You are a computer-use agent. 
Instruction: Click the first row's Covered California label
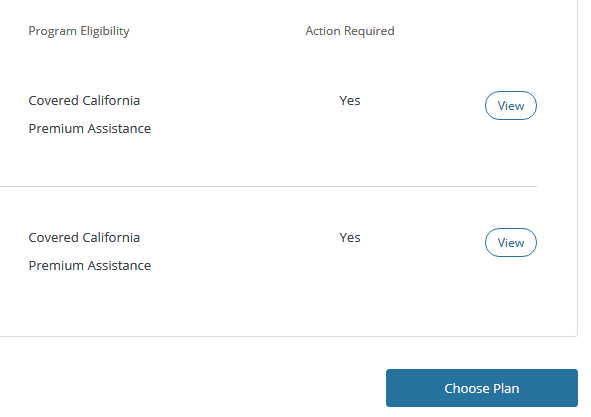[84, 101]
